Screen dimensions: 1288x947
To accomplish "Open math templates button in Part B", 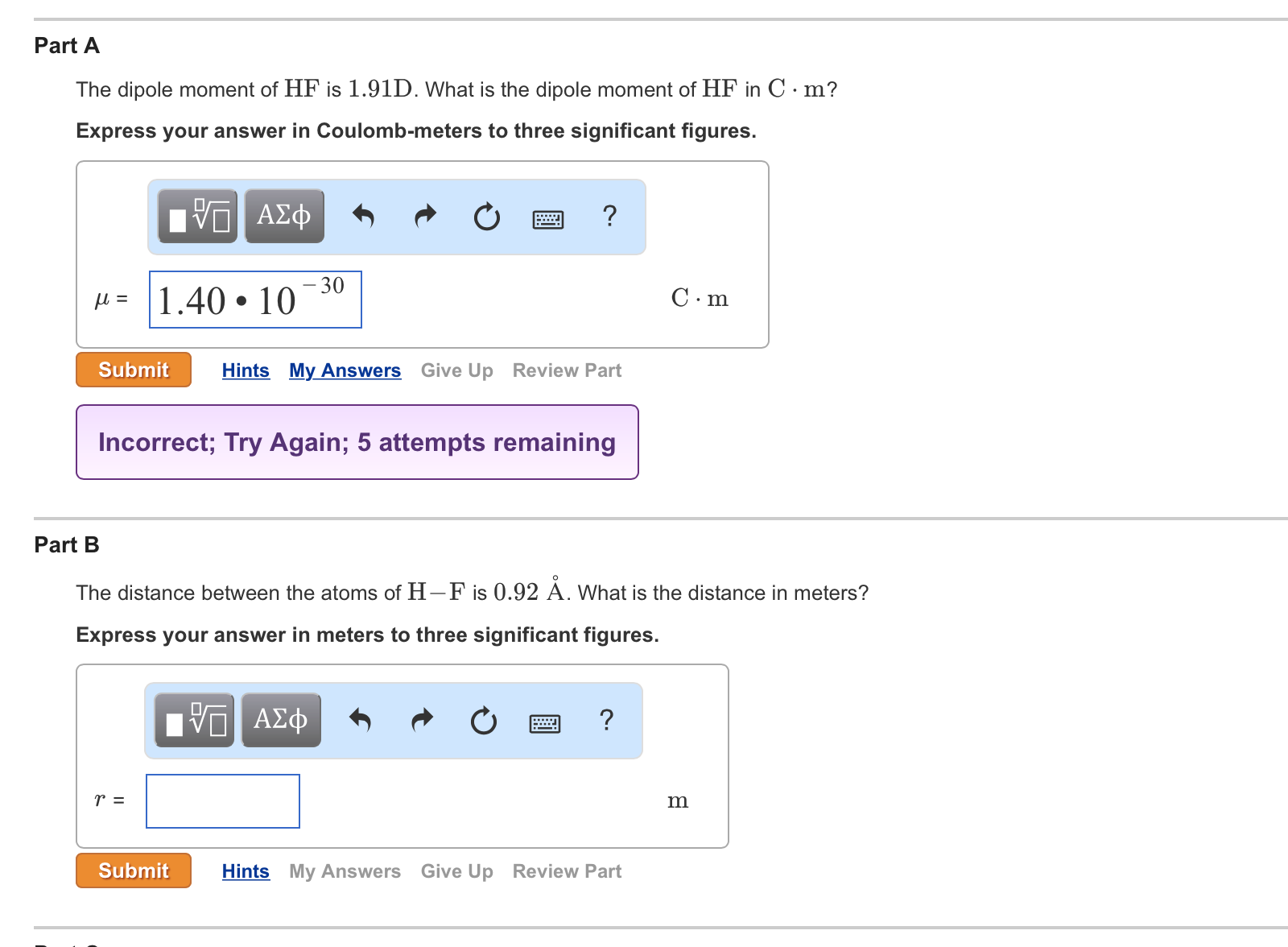I will pyautogui.click(x=195, y=721).
